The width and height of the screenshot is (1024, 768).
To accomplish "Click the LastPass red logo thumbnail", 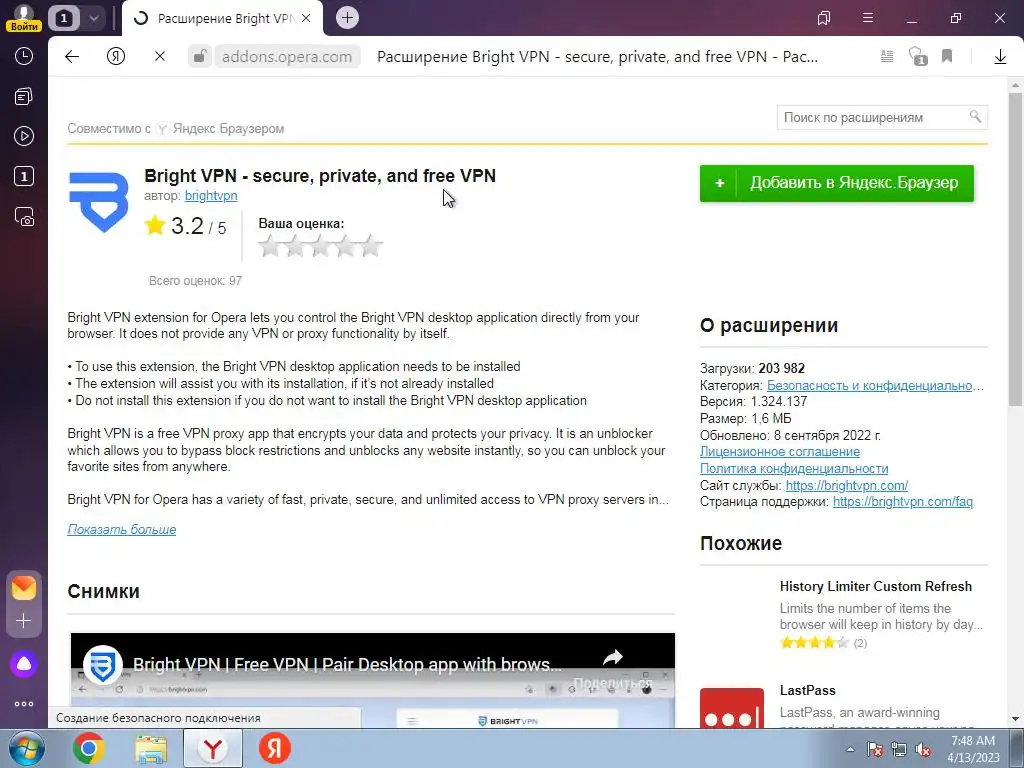I will (731, 708).
